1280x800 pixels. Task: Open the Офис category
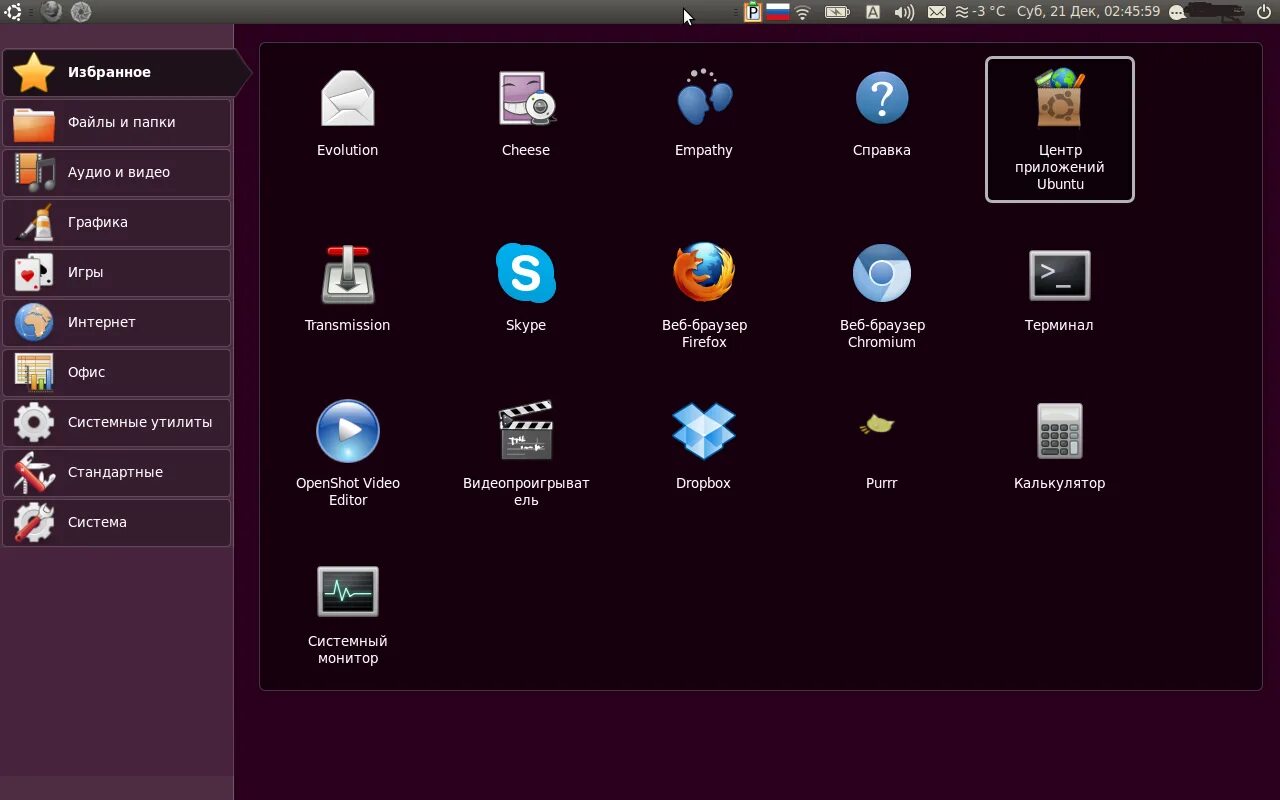point(117,372)
